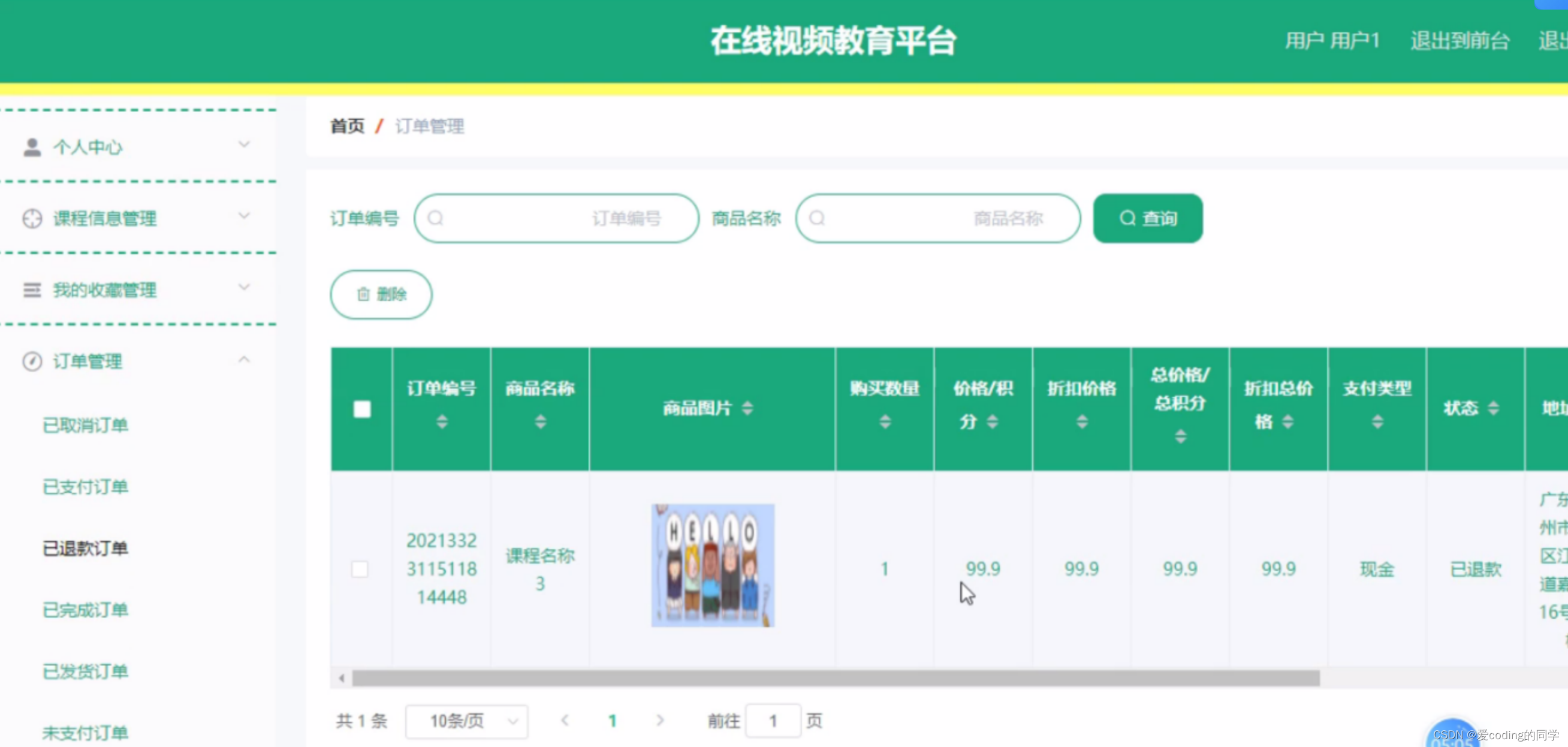
Task: Click the 个人中心 user icon
Action: (32, 147)
